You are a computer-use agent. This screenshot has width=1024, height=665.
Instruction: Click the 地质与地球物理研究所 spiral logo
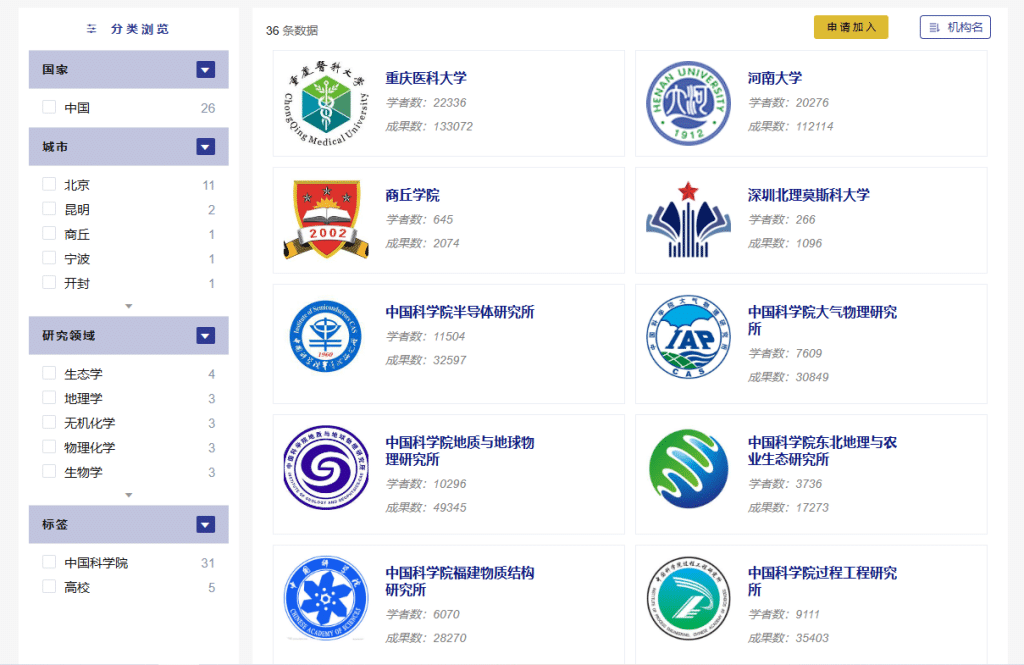pos(326,468)
